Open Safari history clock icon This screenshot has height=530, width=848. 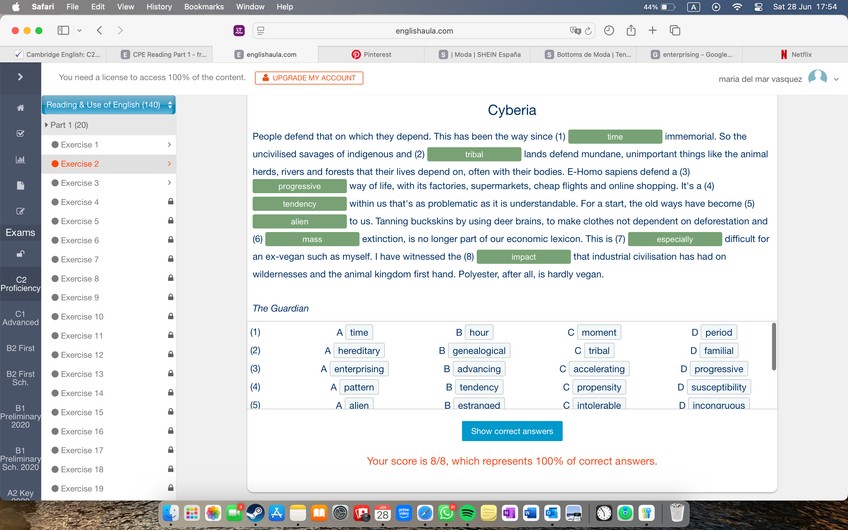[609, 30]
